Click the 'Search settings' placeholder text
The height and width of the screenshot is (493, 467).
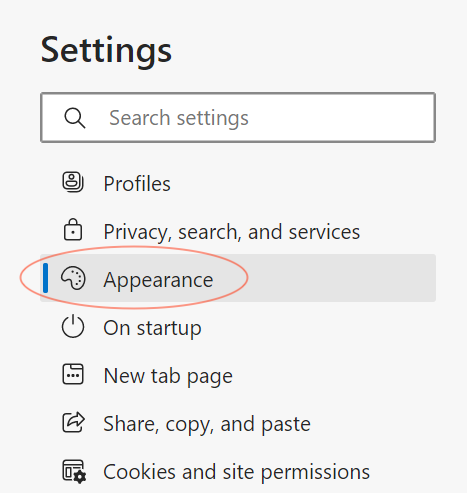pyautogui.click(x=179, y=118)
